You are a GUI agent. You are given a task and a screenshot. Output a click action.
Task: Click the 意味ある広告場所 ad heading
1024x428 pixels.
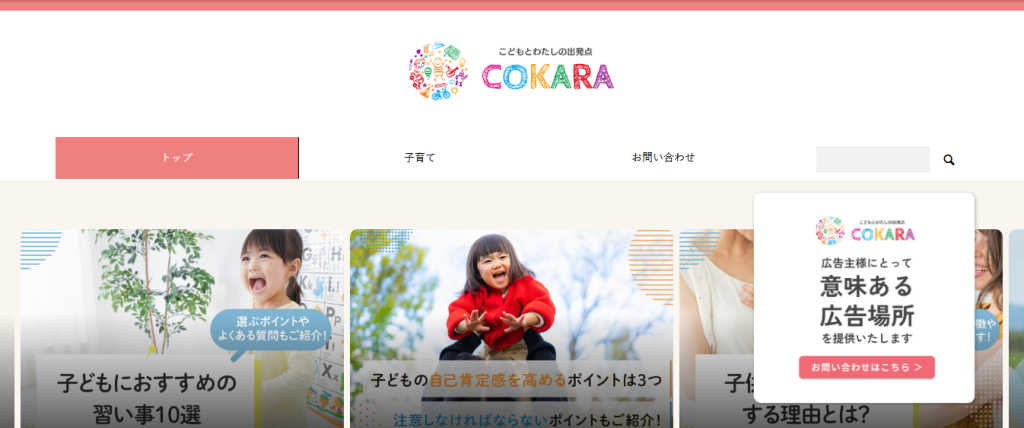tap(867, 301)
